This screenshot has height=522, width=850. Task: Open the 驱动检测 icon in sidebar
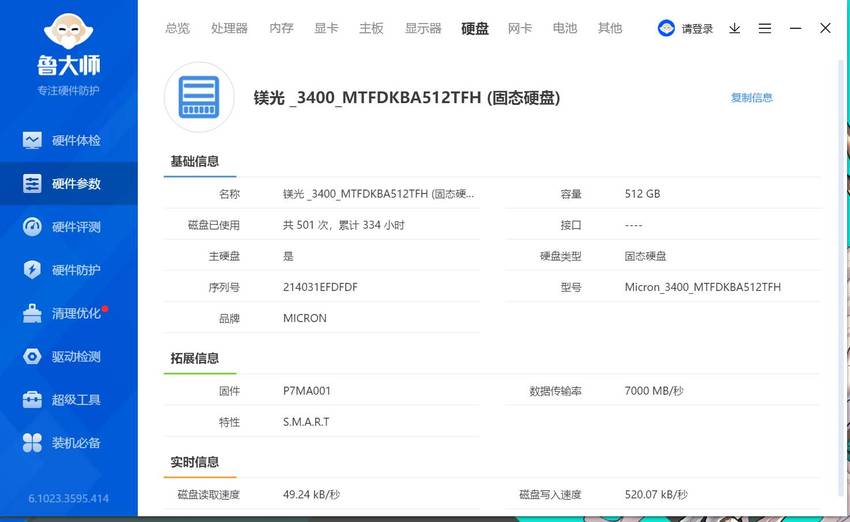click(32, 357)
